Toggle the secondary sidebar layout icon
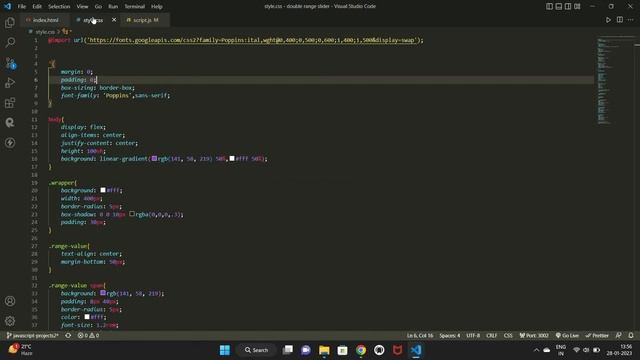640x360 pixels. click(x=568, y=6)
